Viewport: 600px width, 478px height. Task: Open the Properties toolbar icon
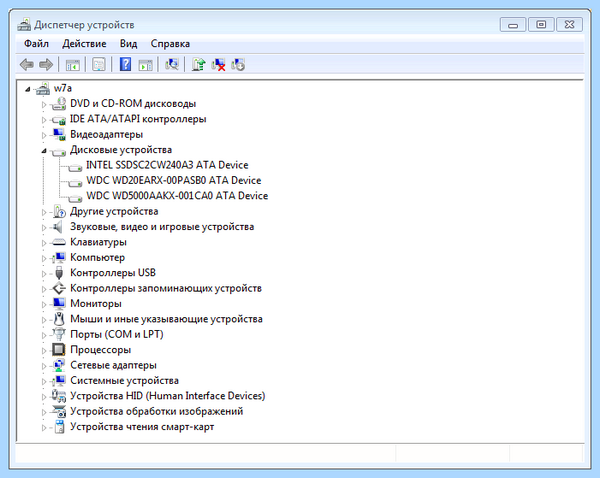(x=99, y=65)
